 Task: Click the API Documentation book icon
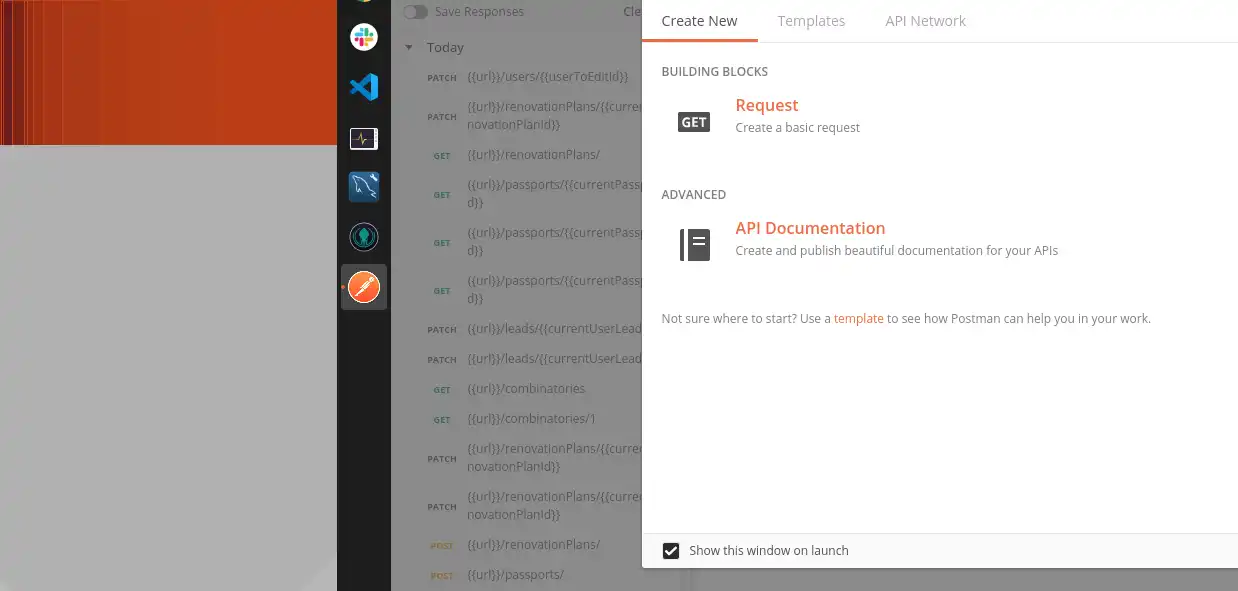click(x=695, y=245)
